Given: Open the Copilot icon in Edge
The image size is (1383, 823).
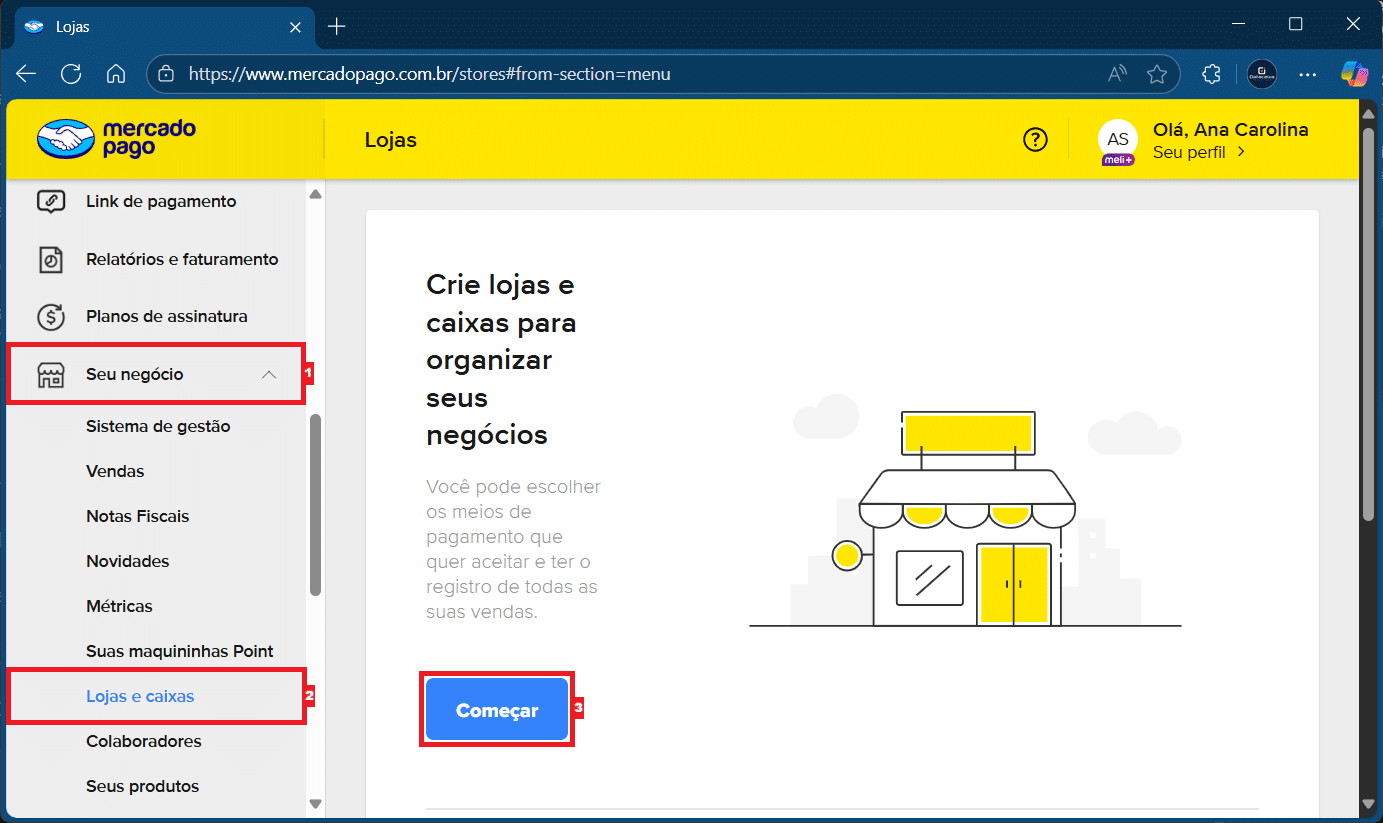Looking at the screenshot, I should [1354, 74].
